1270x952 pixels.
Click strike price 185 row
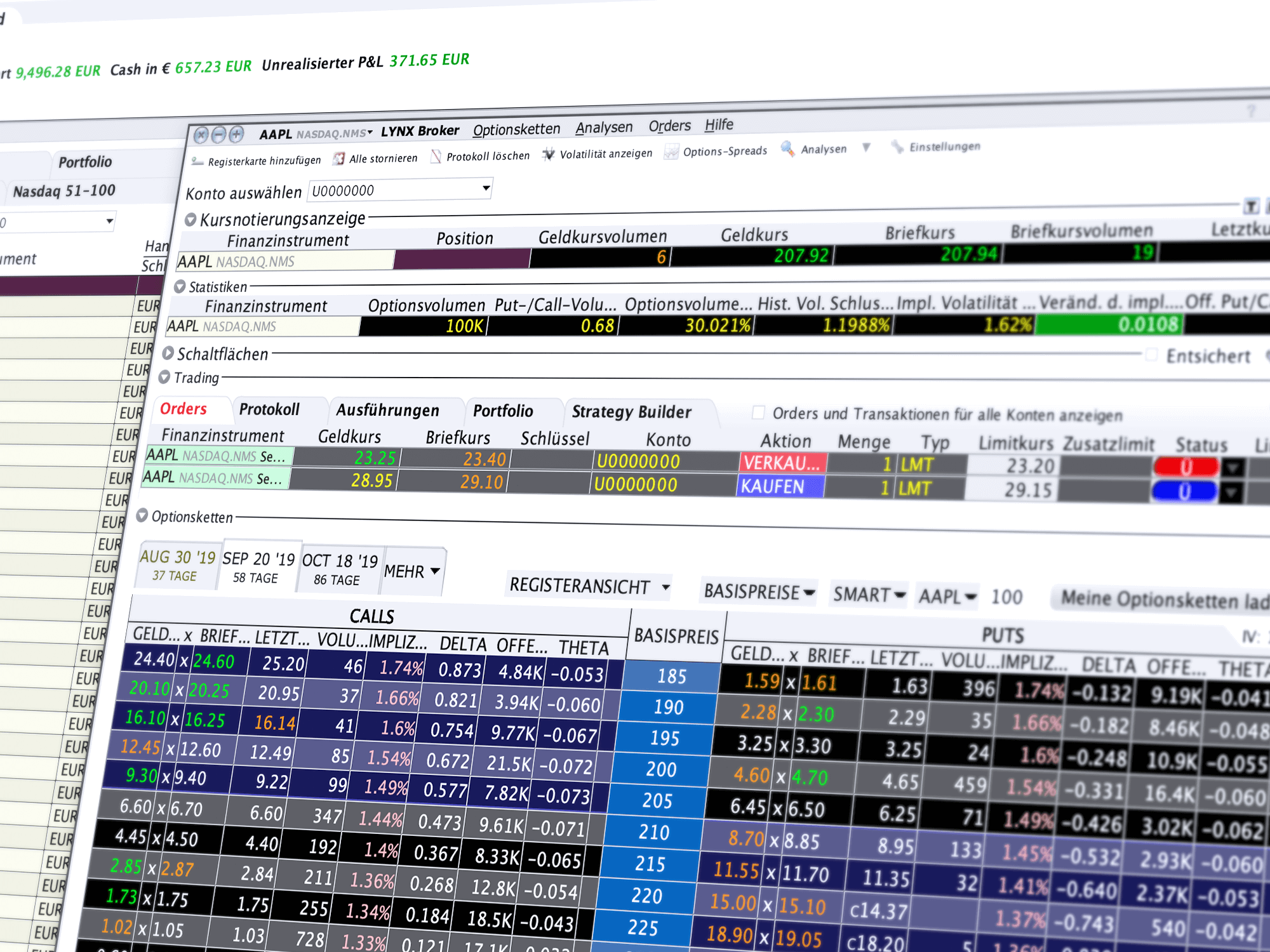click(671, 677)
